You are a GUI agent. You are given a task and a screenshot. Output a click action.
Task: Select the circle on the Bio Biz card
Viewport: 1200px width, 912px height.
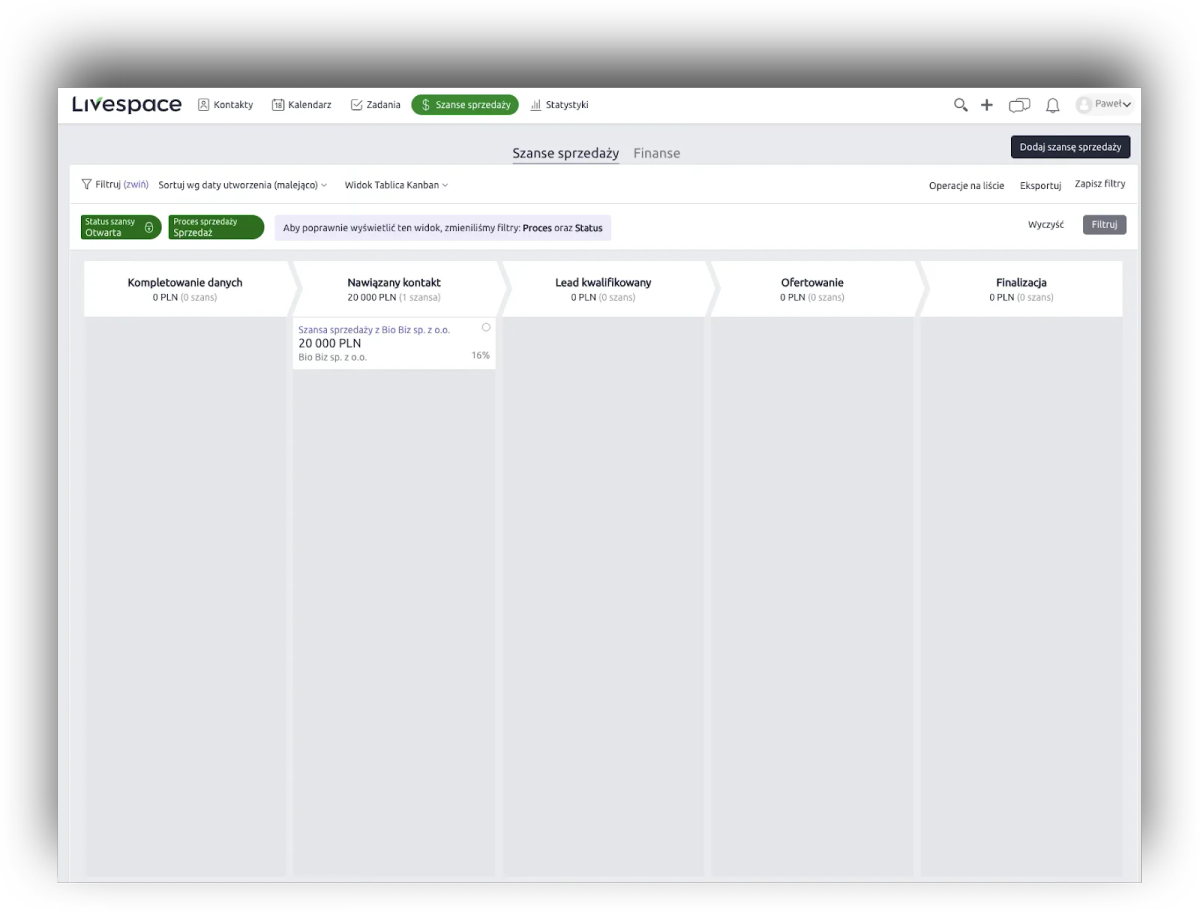[486, 327]
